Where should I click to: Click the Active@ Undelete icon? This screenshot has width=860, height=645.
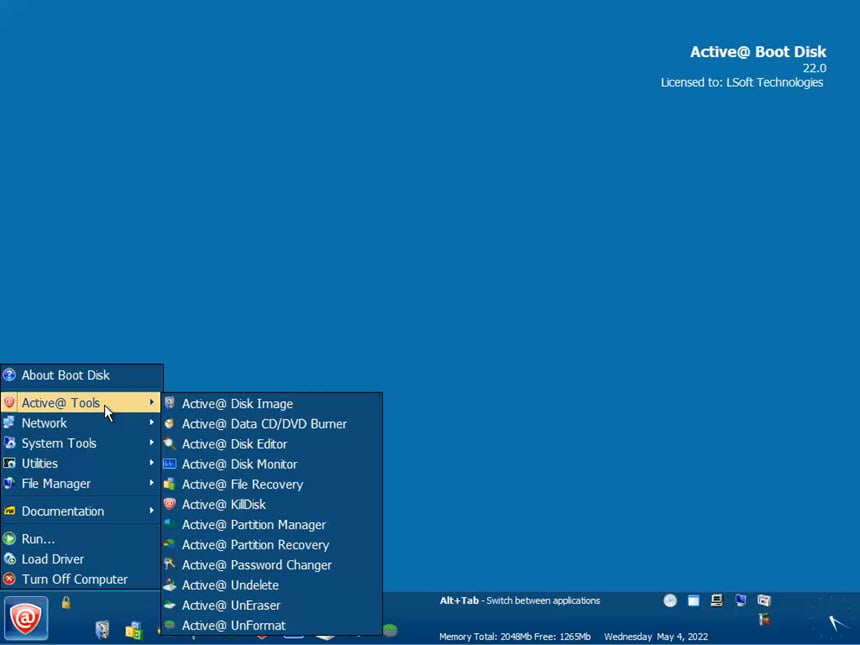(x=169, y=585)
